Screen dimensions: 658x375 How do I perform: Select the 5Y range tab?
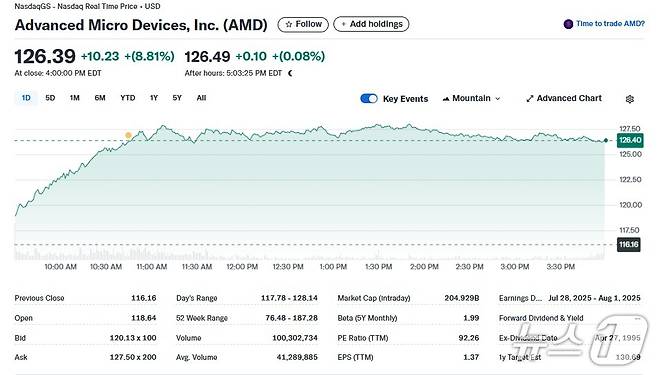pyautogui.click(x=177, y=98)
